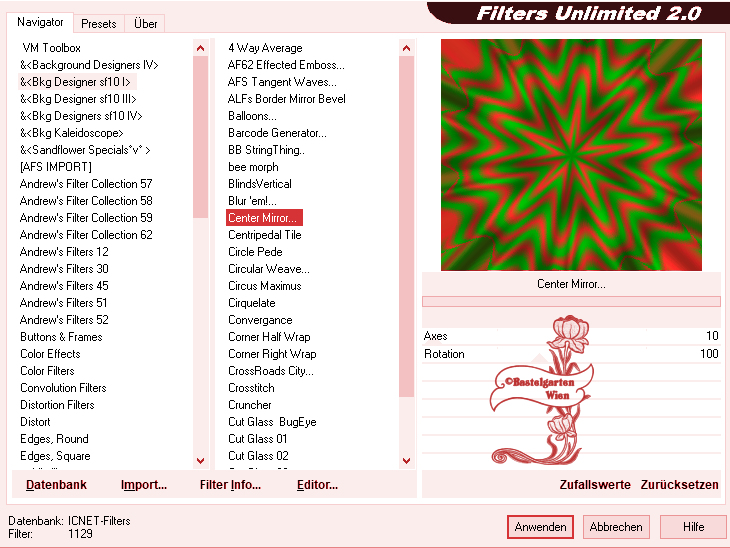Select Buttons & Frames category
The image size is (730, 548).
pyautogui.click(x=61, y=337)
